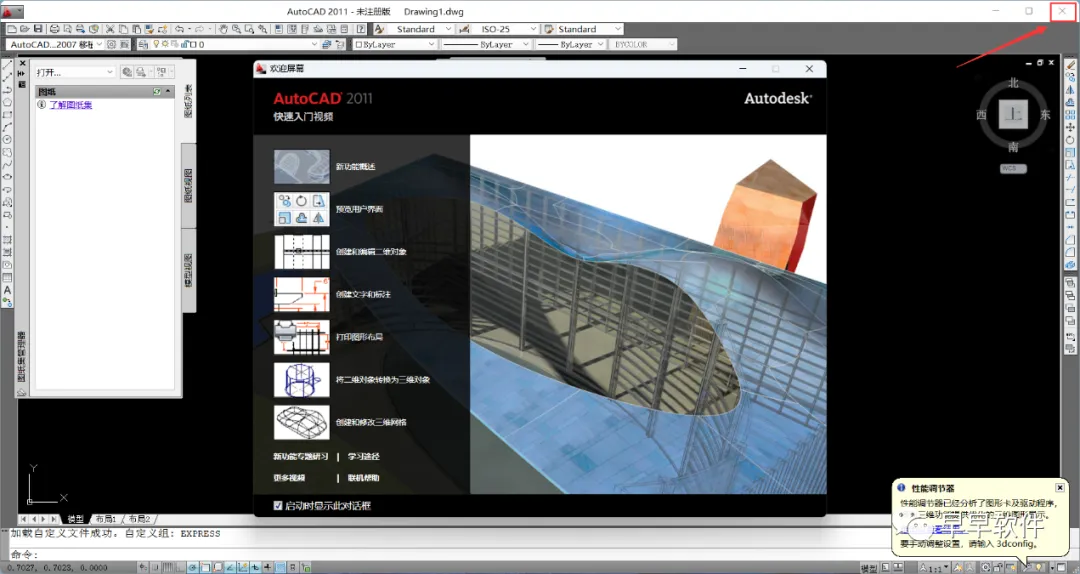Play the 创建和编辑二维对象 video thumbnail
The height and width of the screenshot is (574, 1080).
(302, 252)
